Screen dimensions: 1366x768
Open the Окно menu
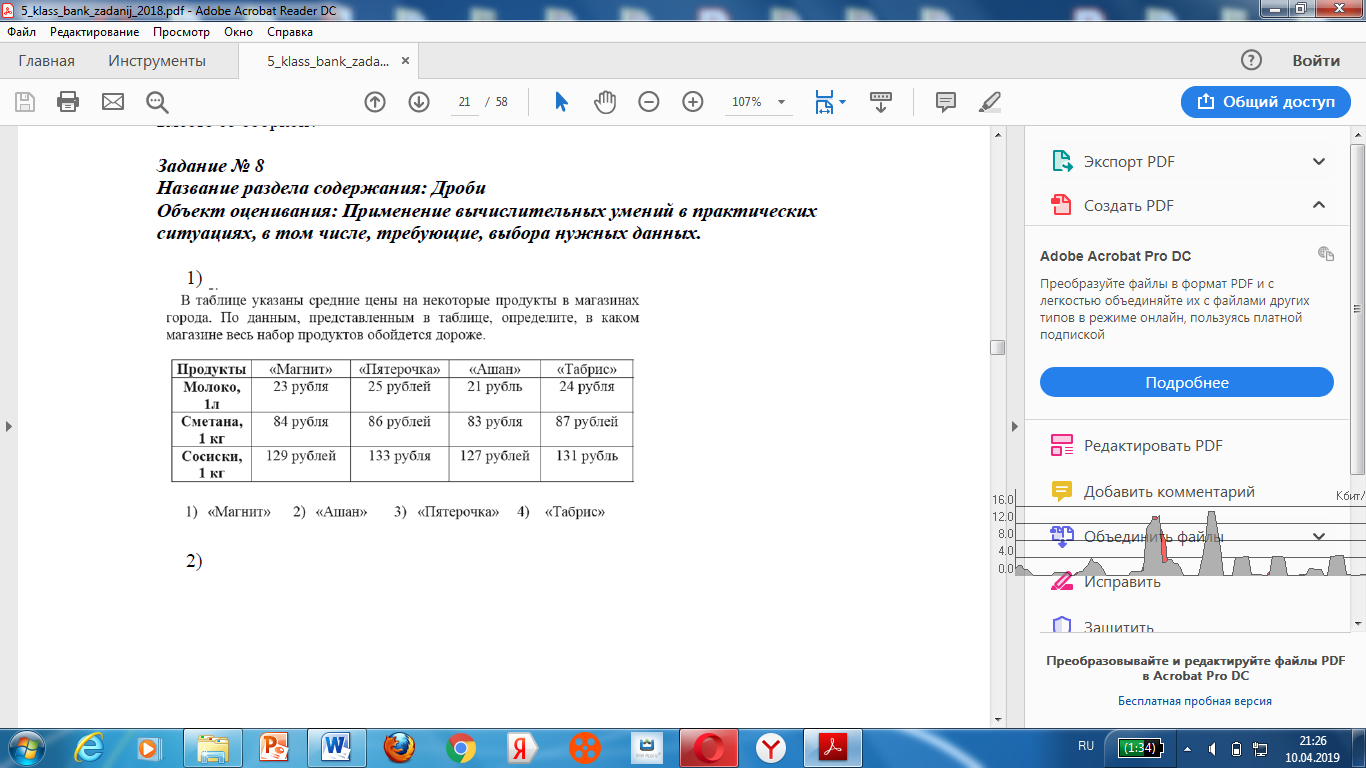pyautogui.click(x=238, y=32)
